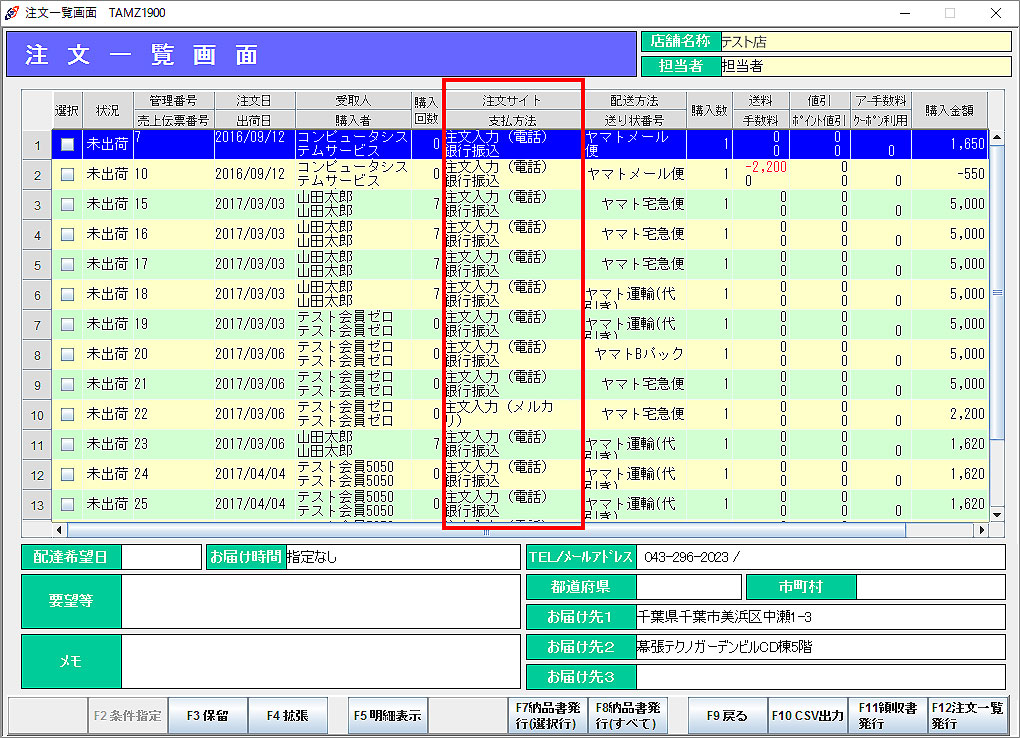Go back using F9 戻る
Image resolution: width=1020 pixels, height=738 pixels.
[727, 716]
